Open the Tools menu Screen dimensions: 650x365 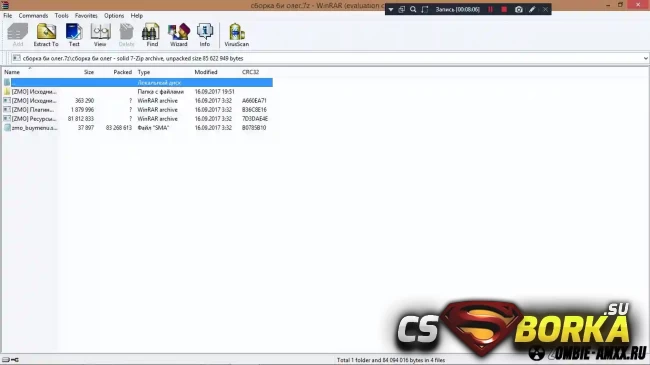click(x=61, y=16)
